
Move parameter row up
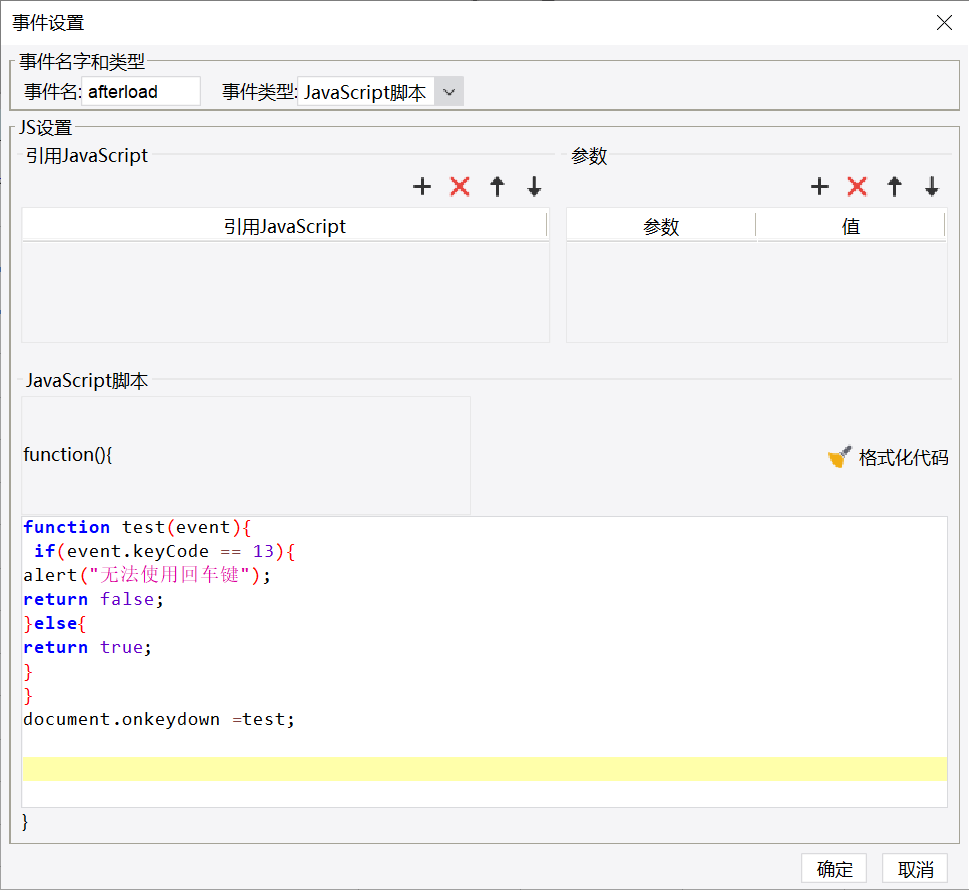pos(894,186)
